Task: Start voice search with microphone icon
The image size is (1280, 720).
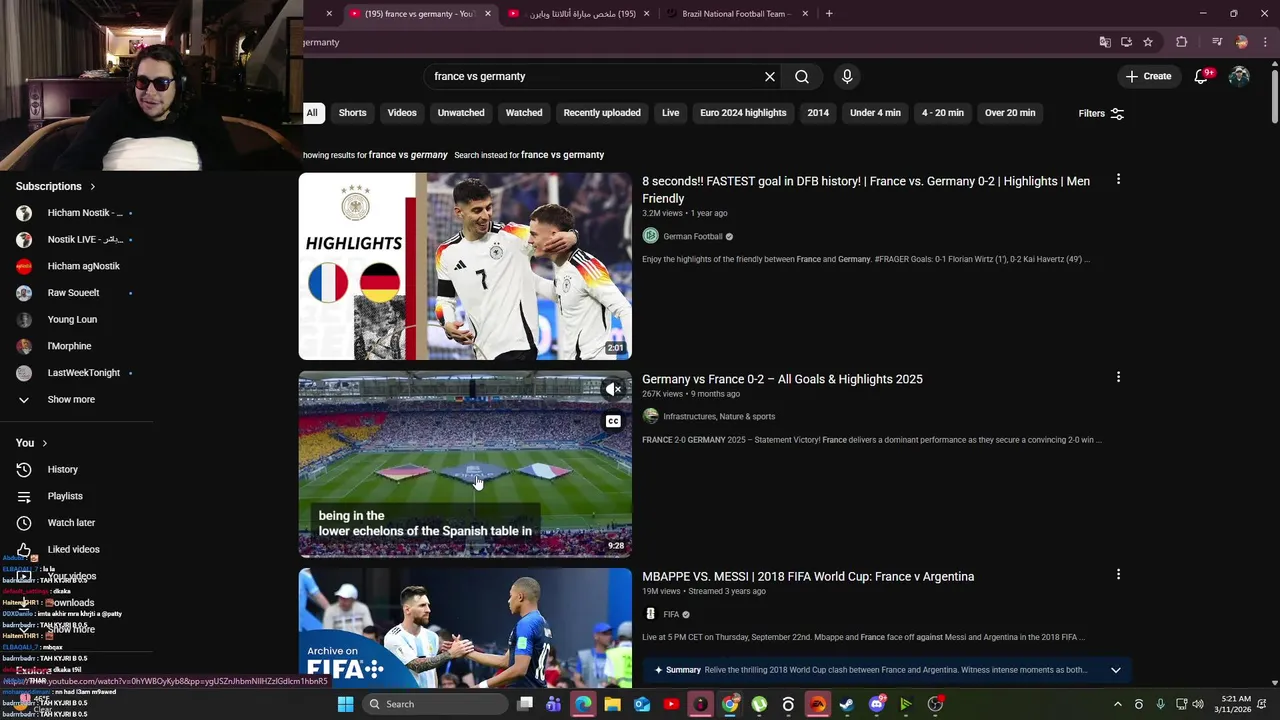Action: (847, 76)
